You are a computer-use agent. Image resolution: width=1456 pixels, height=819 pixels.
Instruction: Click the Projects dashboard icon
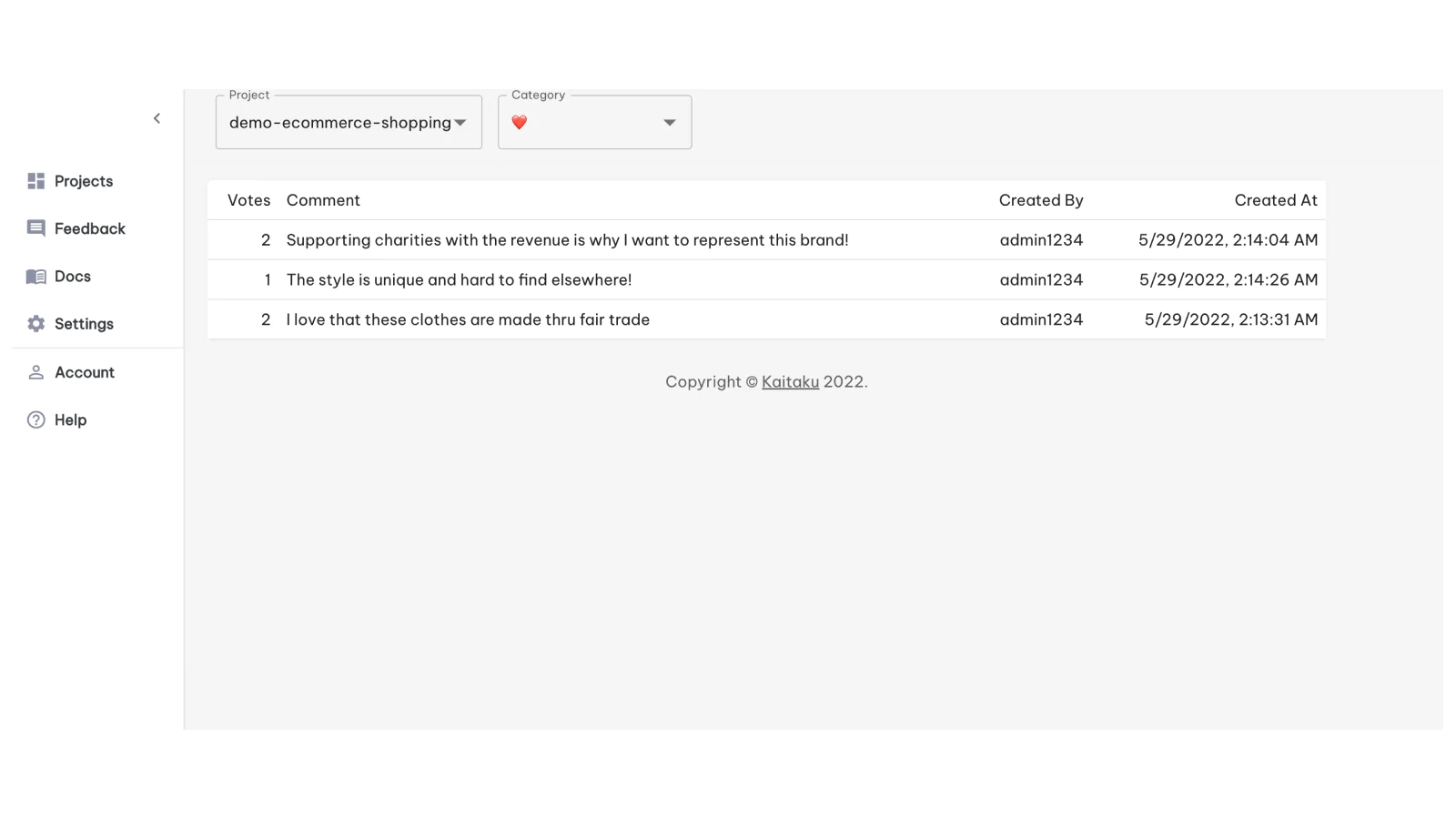pos(35,181)
